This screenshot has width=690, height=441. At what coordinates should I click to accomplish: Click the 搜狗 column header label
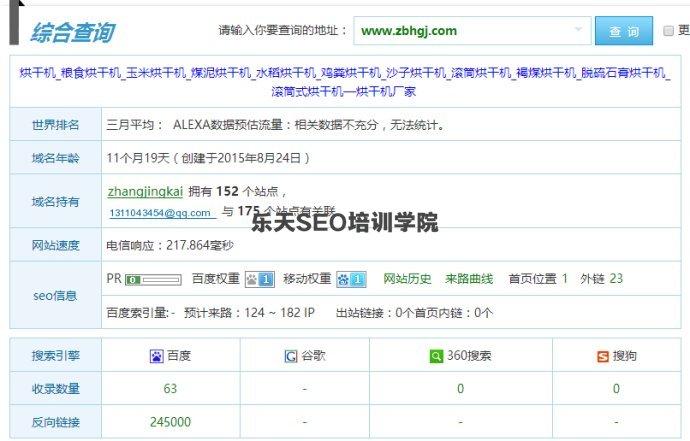tap(624, 356)
